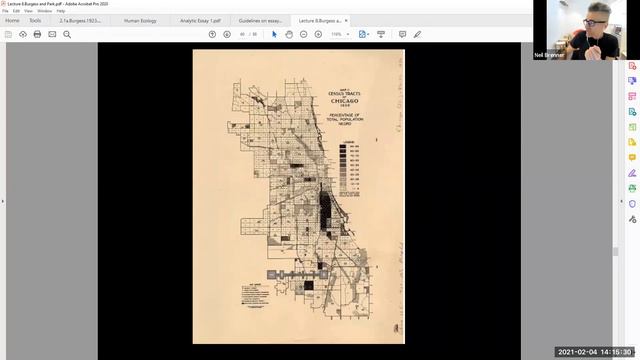The height and width of the screenshot is (360, 640).
Task: Switch to the Guidelines on essay tab
Action: click(x=260, y=20)
